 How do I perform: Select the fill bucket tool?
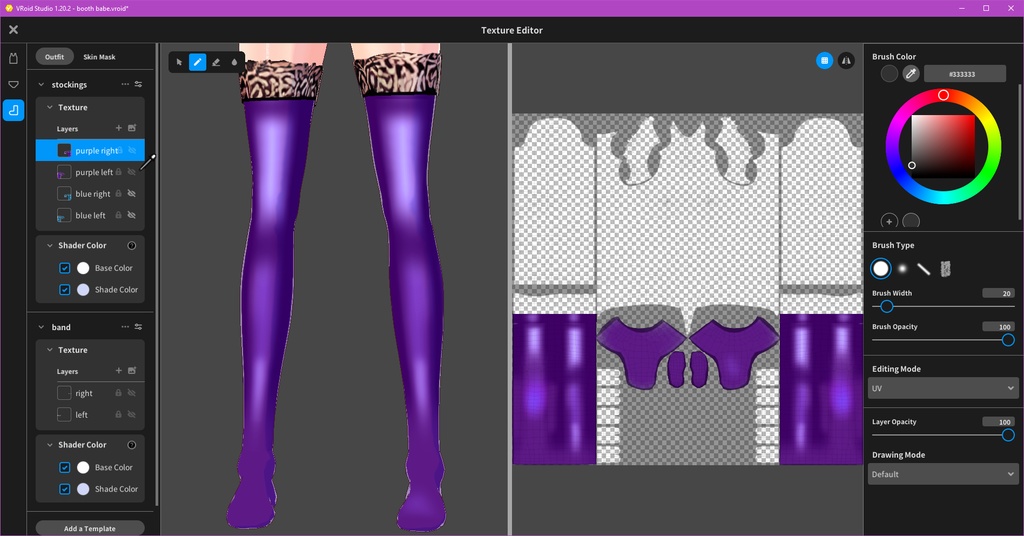click(x=234, y=62)
